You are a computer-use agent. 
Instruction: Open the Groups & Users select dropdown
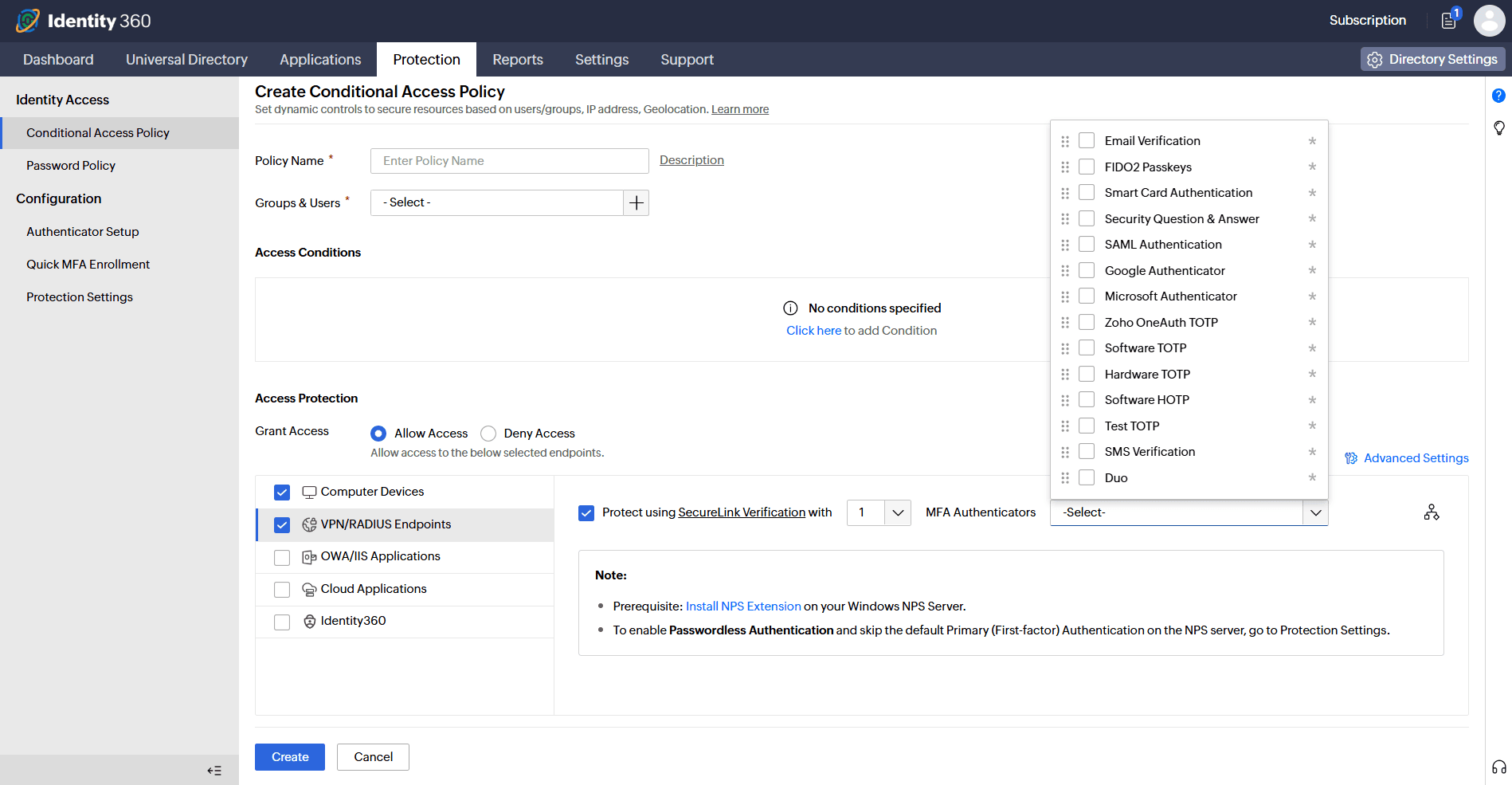497,203
